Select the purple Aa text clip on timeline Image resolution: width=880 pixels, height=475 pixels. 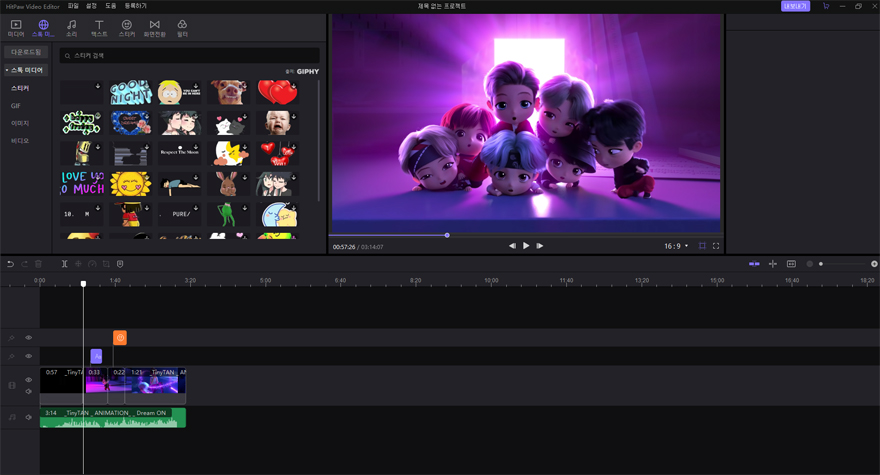(97, 356)
